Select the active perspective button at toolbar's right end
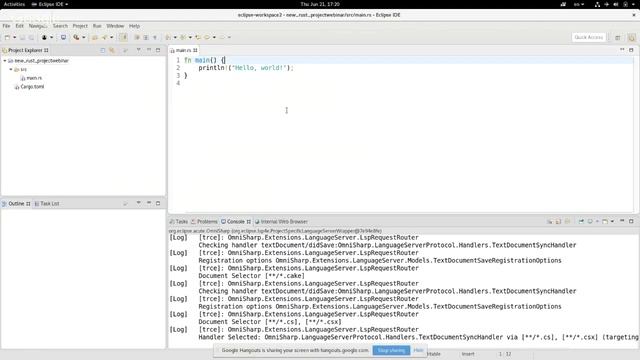 (x=631, y=37)
